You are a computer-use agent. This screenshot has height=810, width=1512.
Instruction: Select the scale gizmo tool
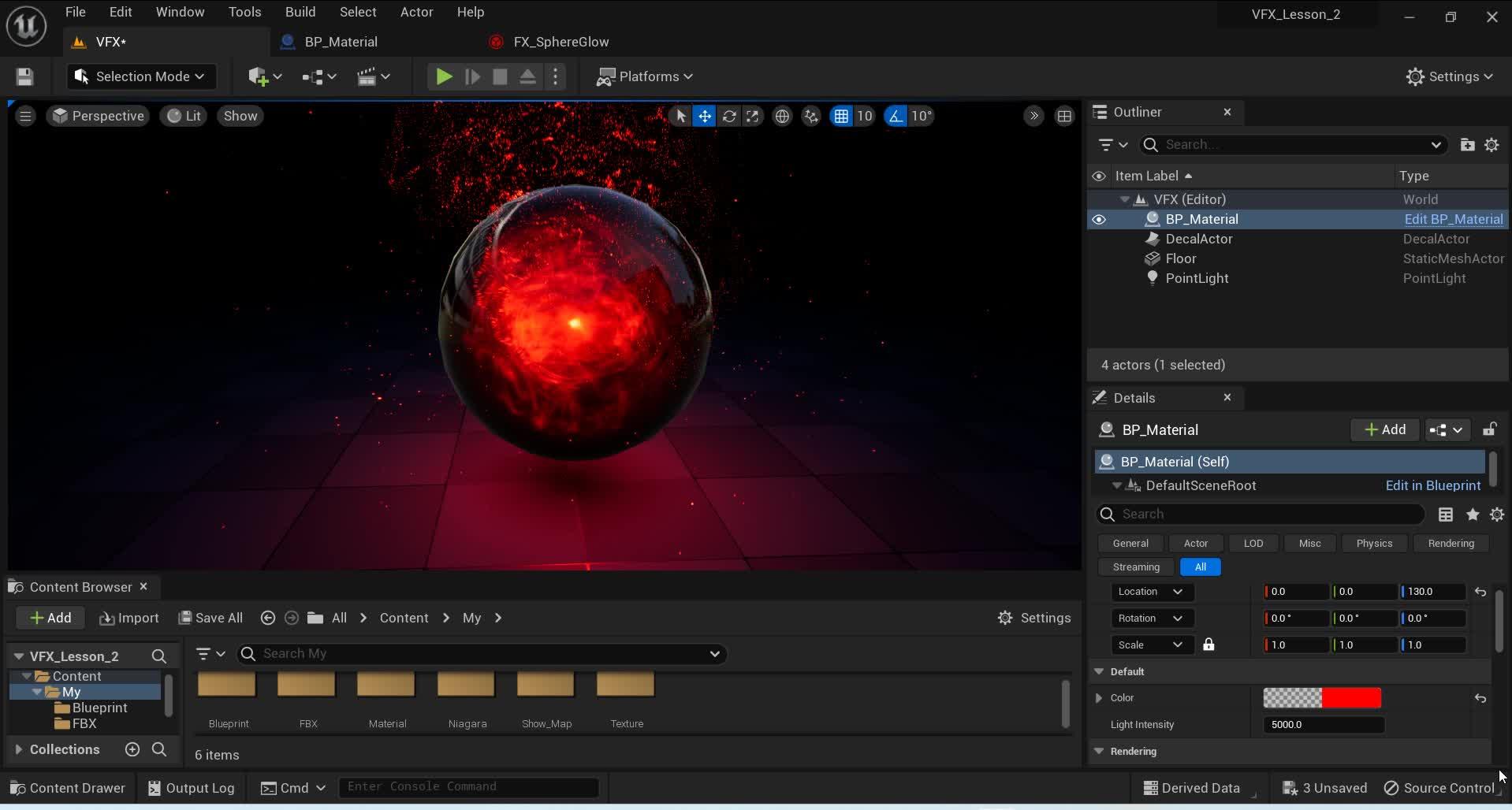753,116
